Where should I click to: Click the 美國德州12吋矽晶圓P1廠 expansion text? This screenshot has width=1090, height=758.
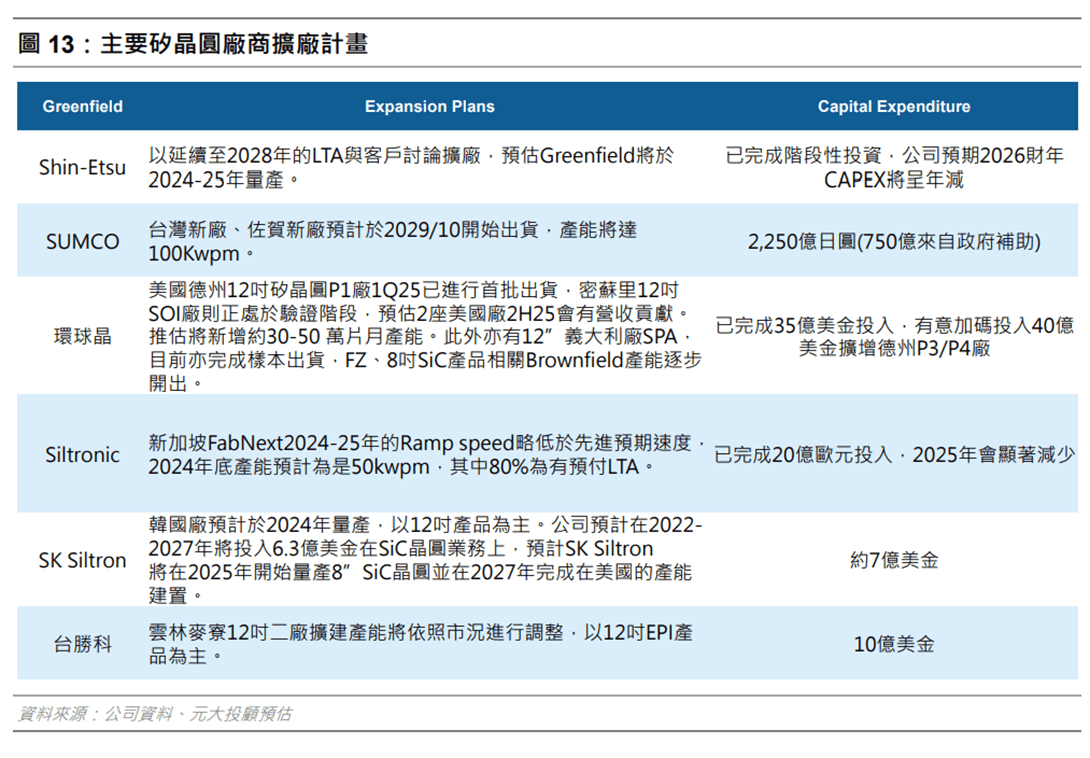click(425, 337)
